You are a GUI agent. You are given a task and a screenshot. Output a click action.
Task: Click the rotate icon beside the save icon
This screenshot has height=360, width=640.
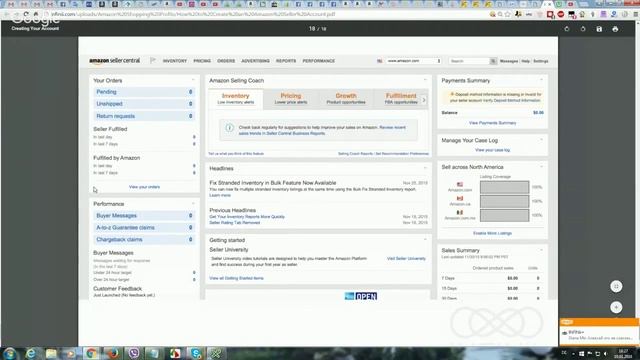coord(583,29)
